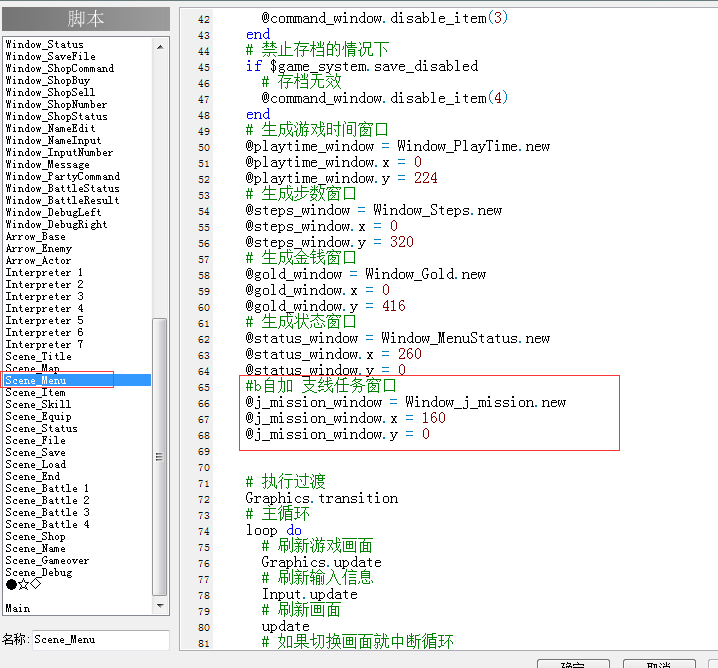718x668 pixels.
Task: Click the script list scroll-up arrow
Action: (x=160, y=47)
